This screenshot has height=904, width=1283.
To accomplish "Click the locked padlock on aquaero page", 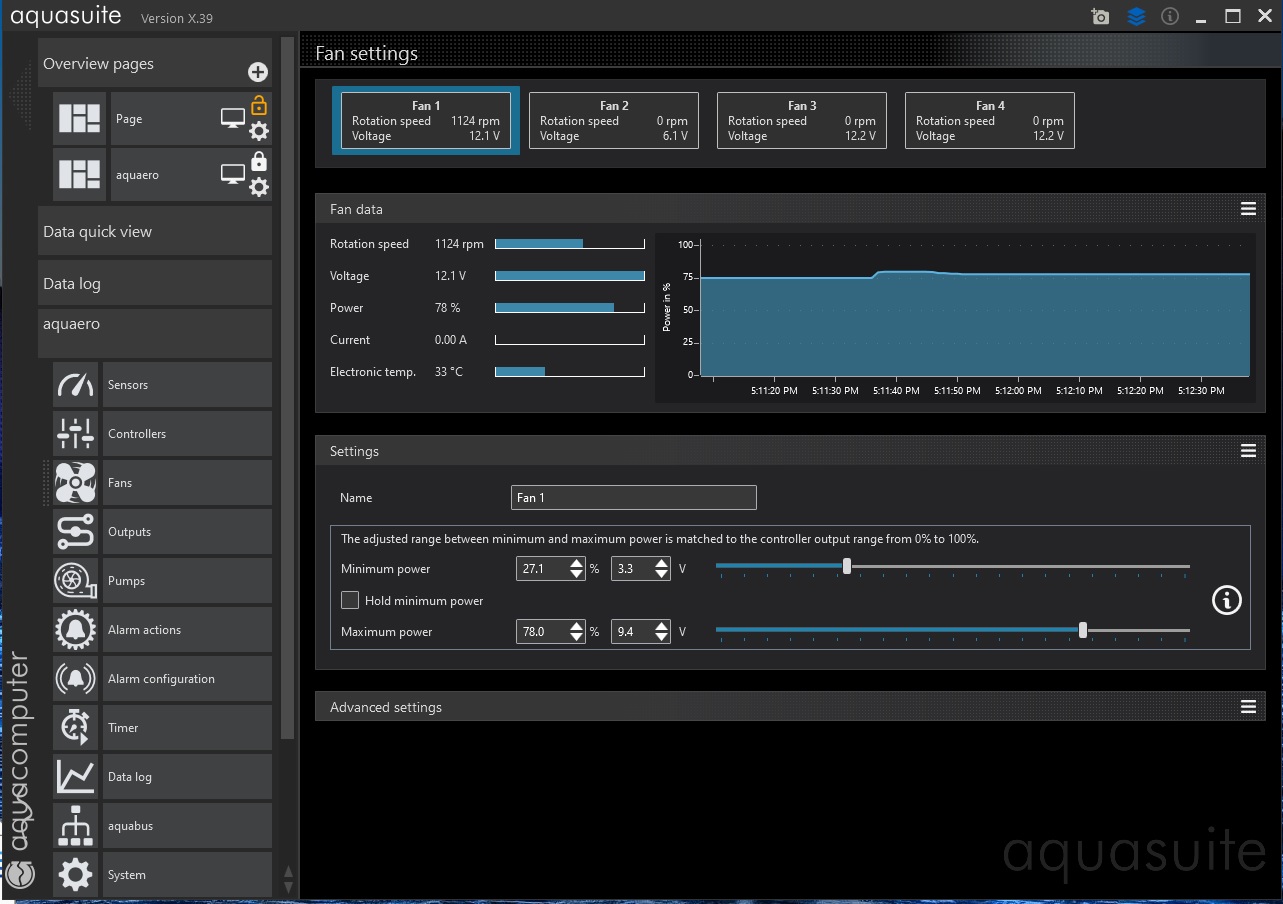I will click(259, 161).
